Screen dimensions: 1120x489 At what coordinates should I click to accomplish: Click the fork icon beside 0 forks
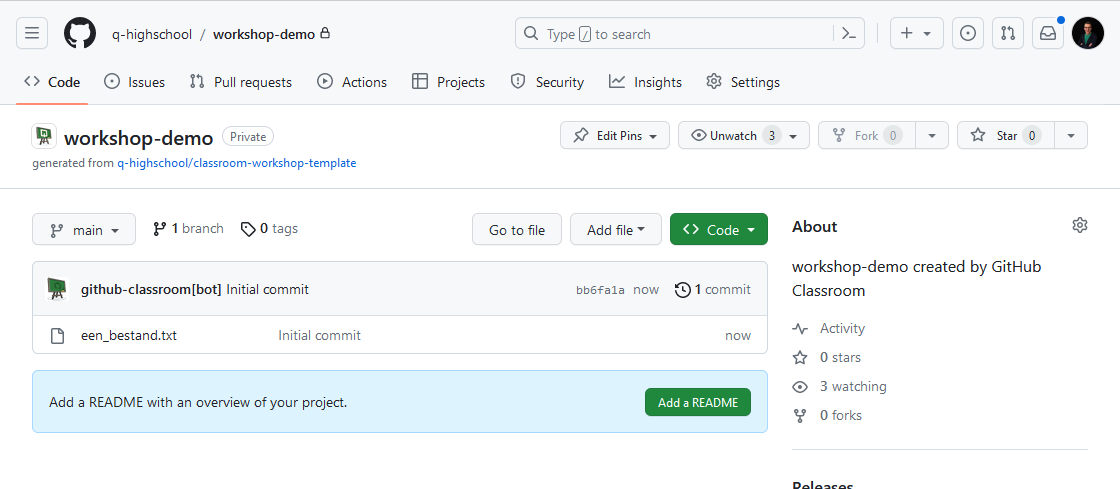(x=800, y=415)
